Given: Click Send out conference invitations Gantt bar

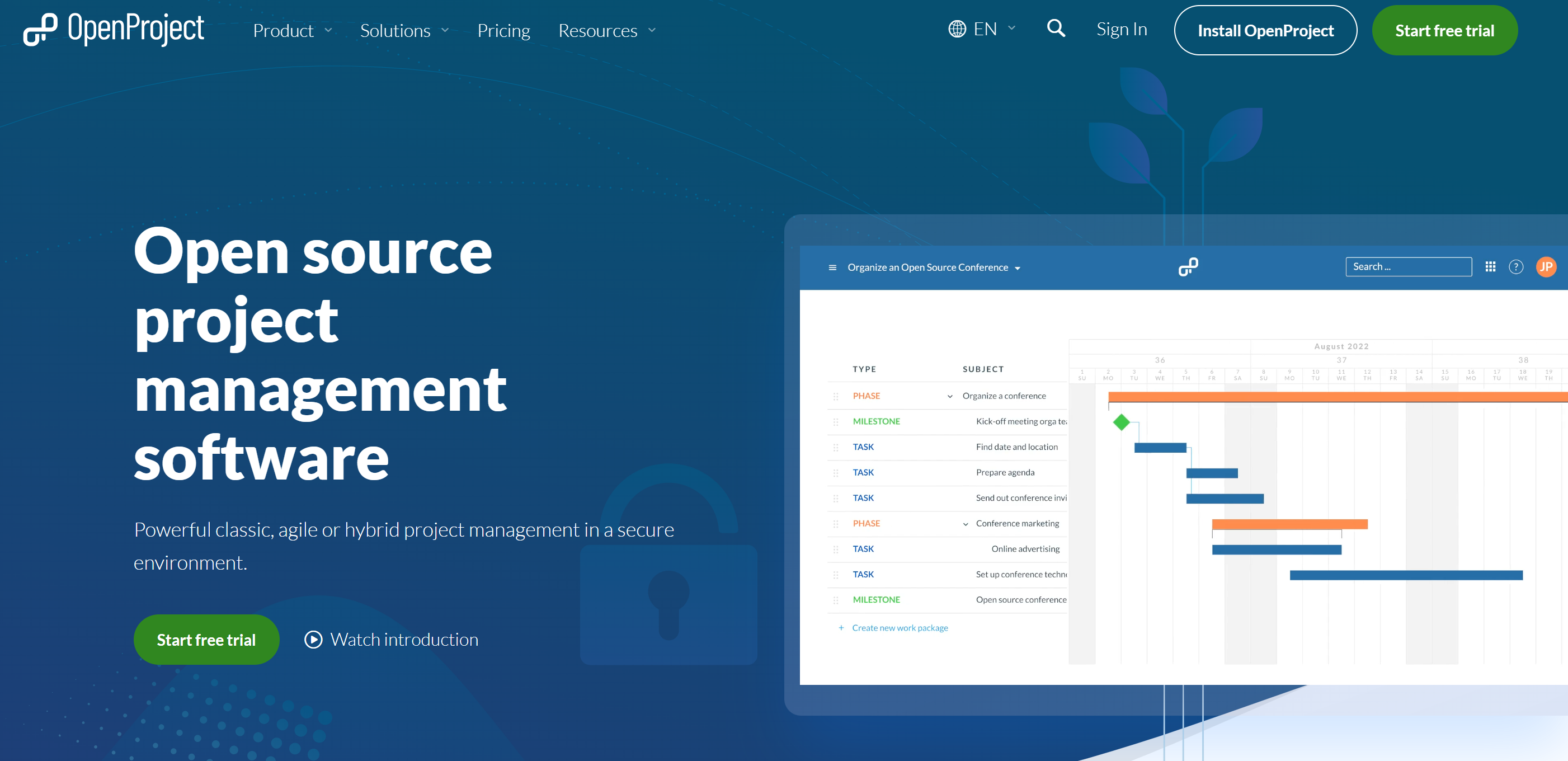Looking at the screenshot, I should click(1225, 499).
